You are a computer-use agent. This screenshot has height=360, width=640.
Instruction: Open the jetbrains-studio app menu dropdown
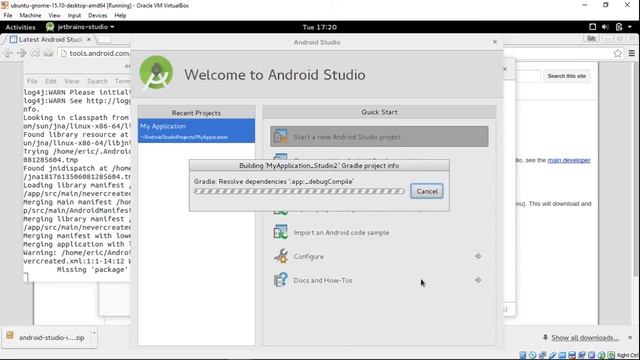click(x=112, y=27)
